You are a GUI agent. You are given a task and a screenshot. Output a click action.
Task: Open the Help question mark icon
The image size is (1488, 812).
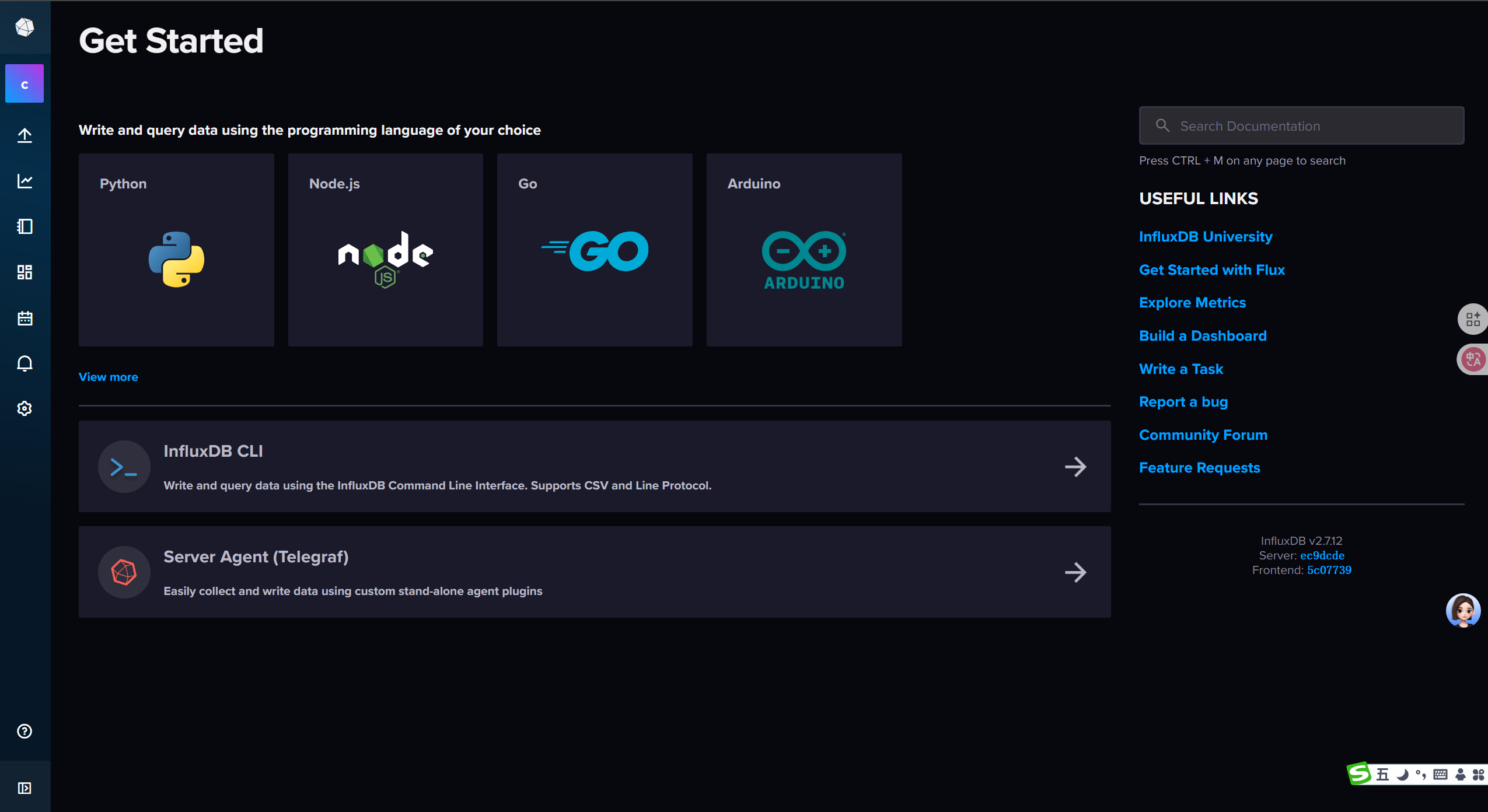(25, 731)
